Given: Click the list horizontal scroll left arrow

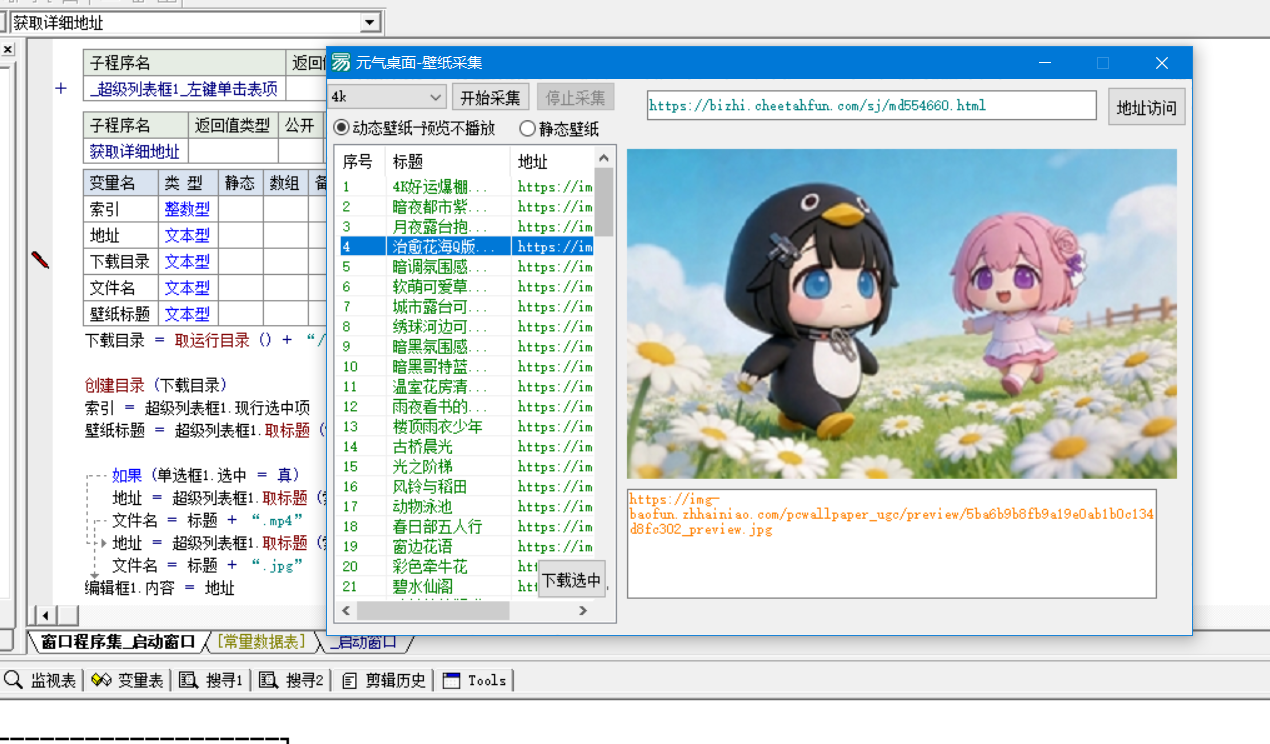Looking at the screenshot, I should click(x=347, y=610).
